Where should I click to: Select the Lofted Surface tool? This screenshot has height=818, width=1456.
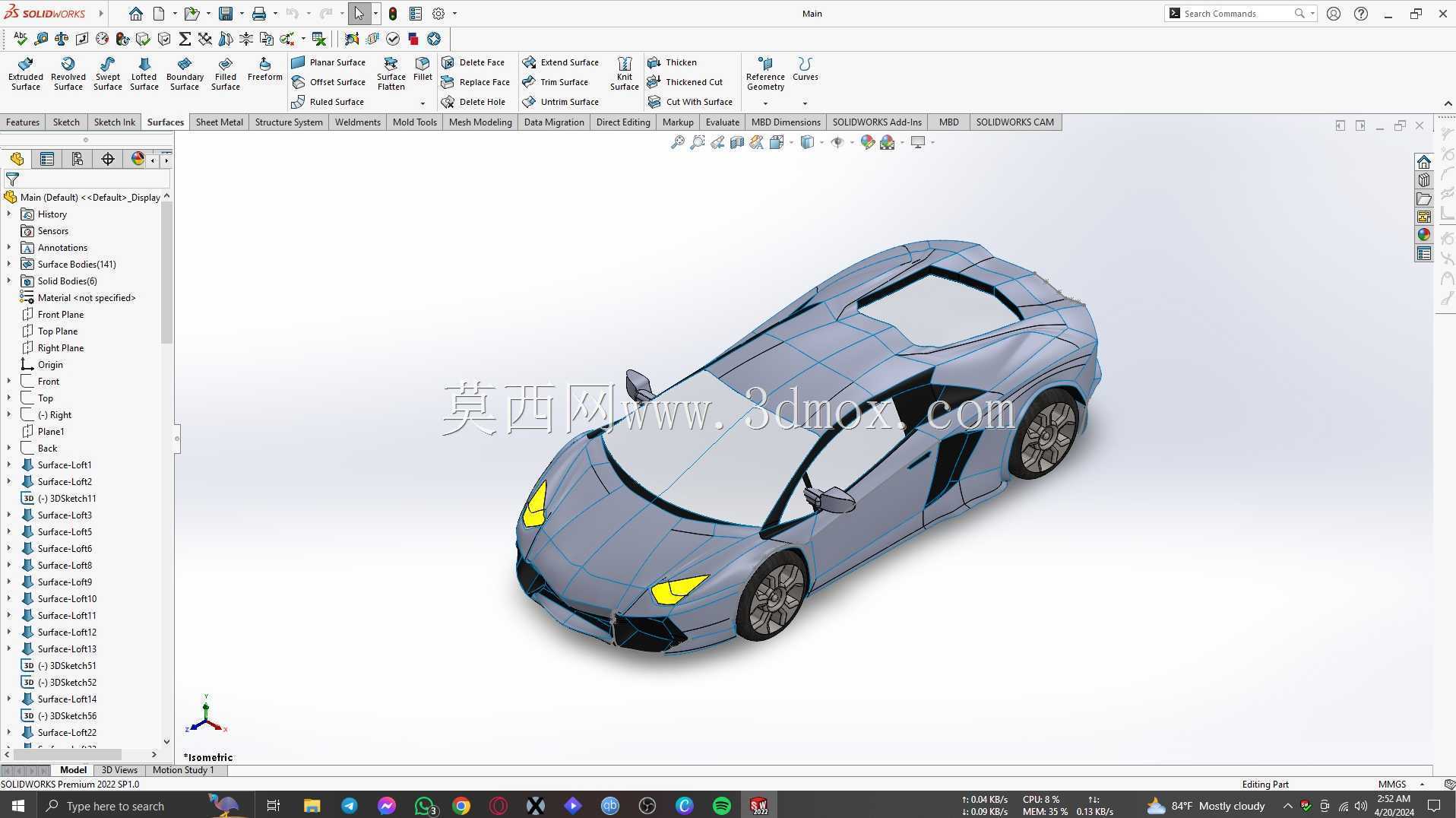pyautogui.click(x=144, y=73)
